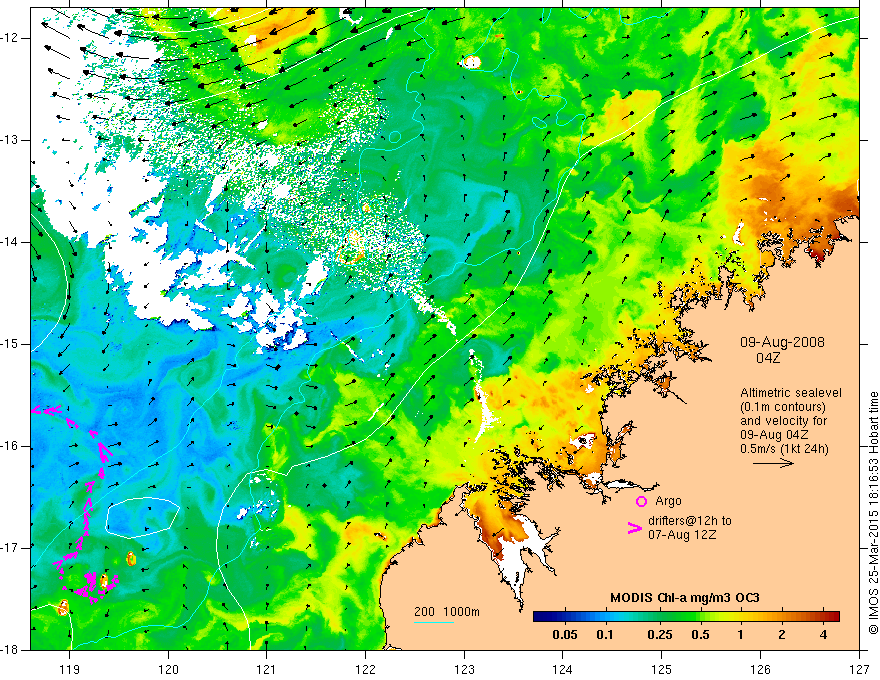Click longitude axis label 122
880x680 pixels.
[365, 669]
